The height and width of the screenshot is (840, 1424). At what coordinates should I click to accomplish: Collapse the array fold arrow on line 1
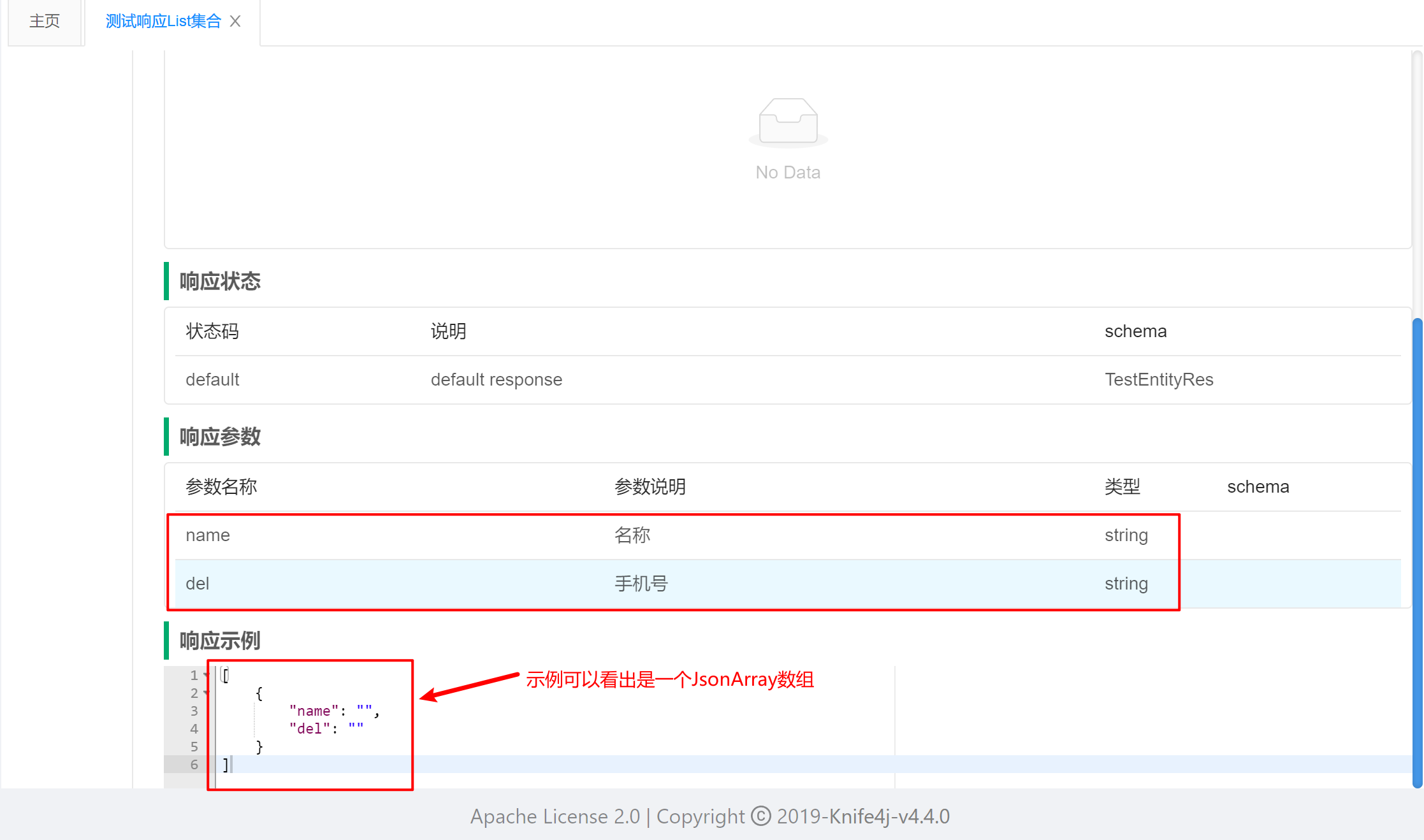point(206,675)
